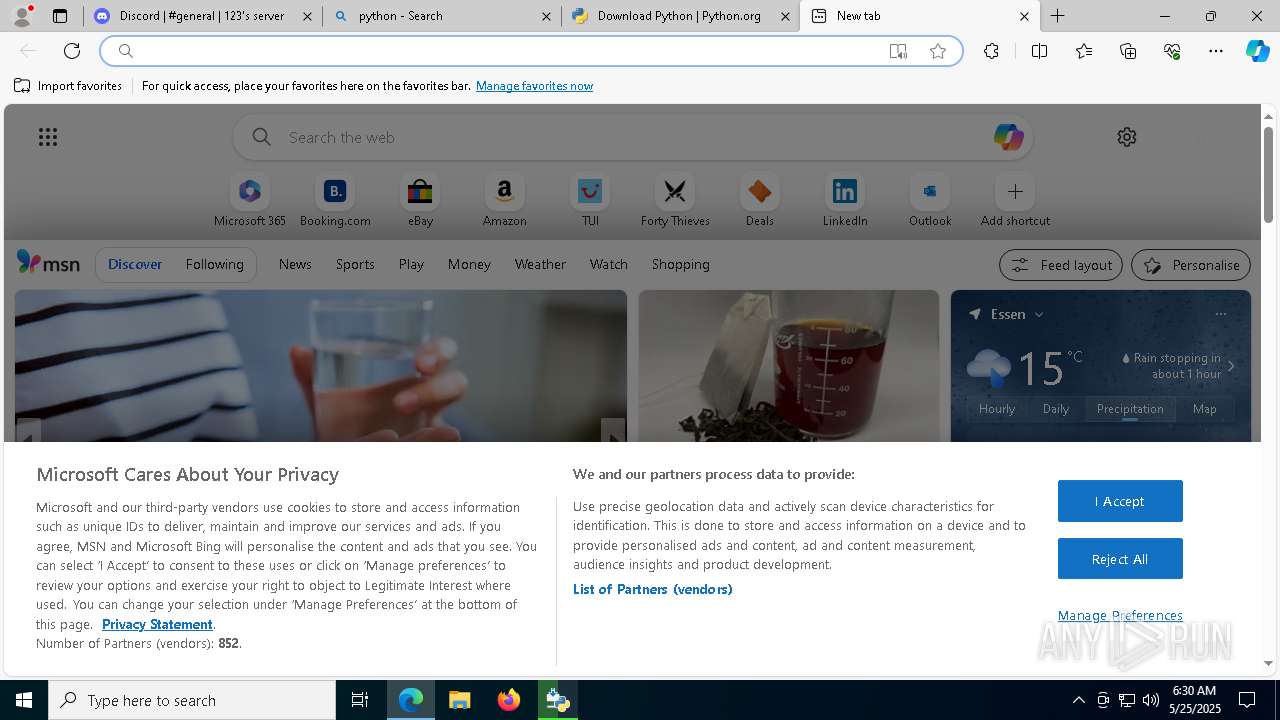The width and height of the screenshot is (1280, 720).
Task: Select the Precipitation weather tab
Action: pos(1130,408)
